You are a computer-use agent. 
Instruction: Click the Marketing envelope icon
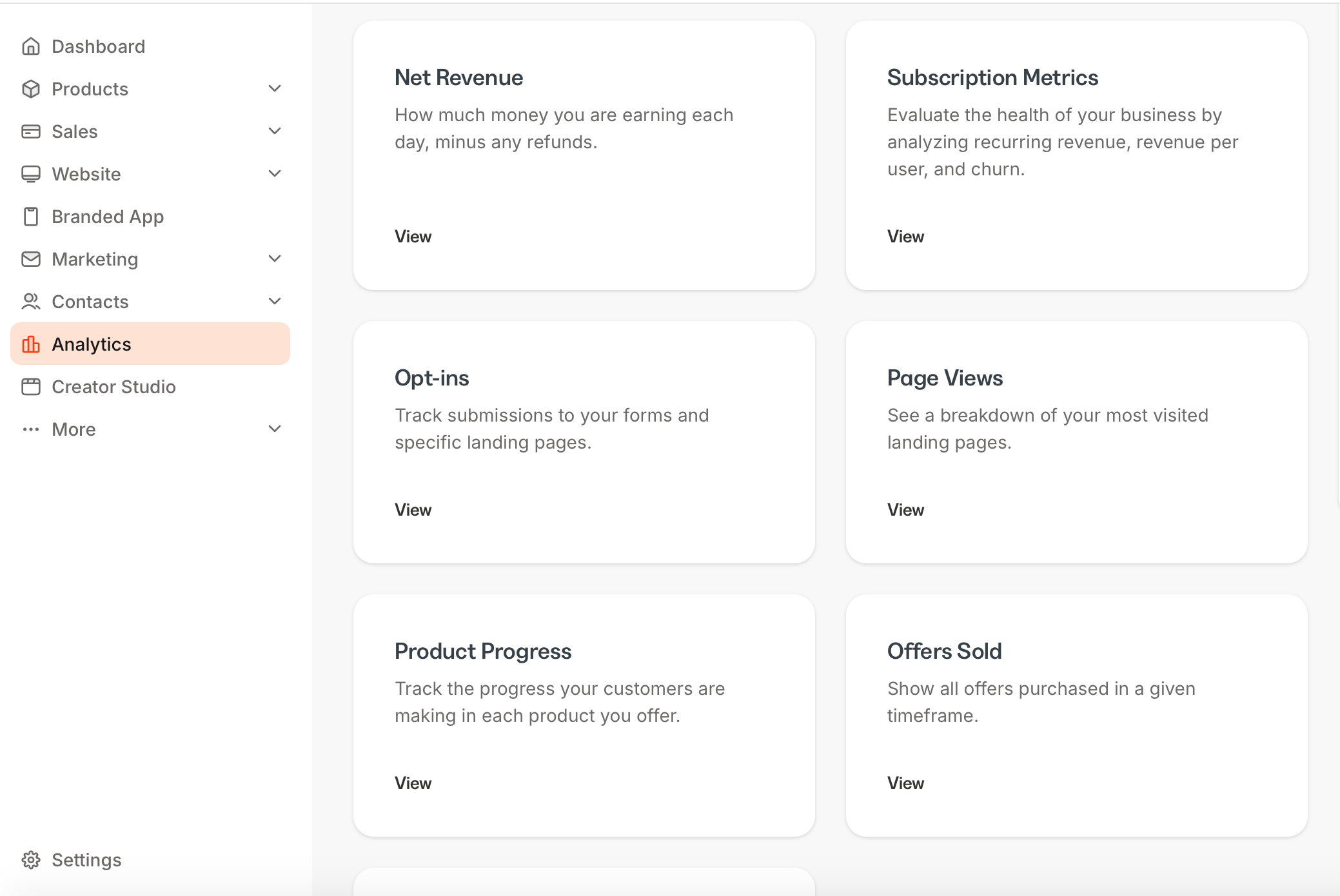[31, 259]
